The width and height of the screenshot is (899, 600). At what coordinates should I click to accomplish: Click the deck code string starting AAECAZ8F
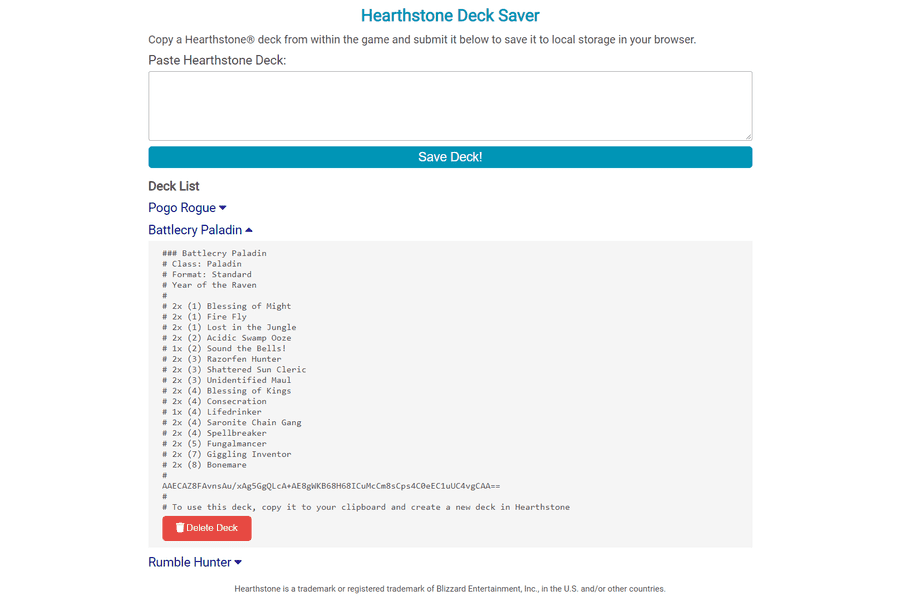331,486
